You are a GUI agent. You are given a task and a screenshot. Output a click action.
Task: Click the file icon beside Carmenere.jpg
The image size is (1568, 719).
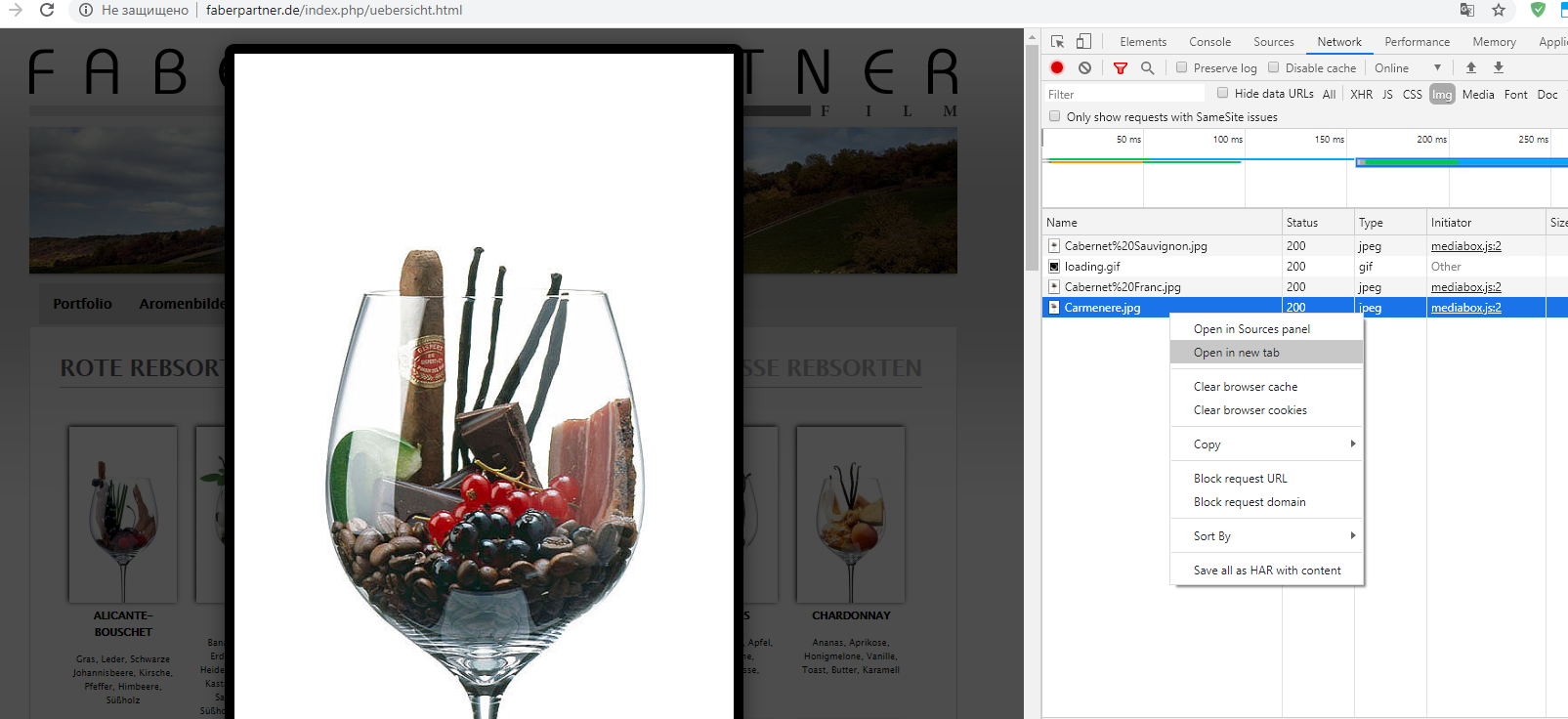pos(1054,308)
